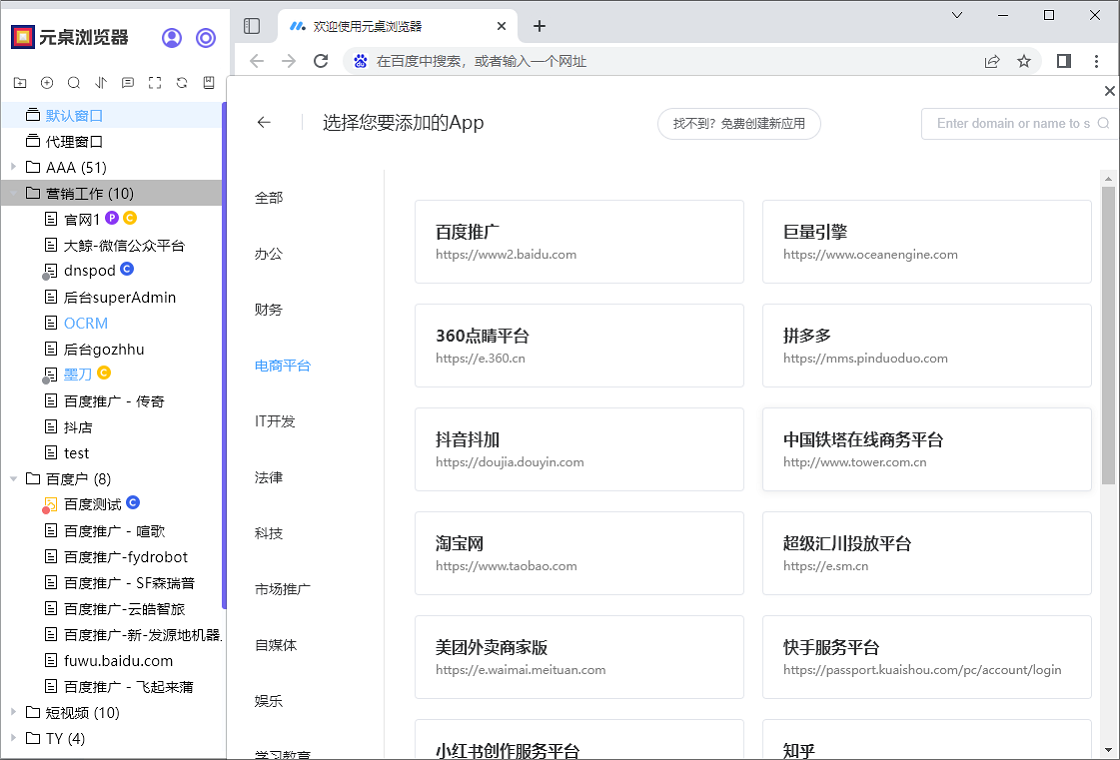Viewport: 1120px width, 760px height.
Task: Click the circled plus add icon
Action: [x=47, y=83]
